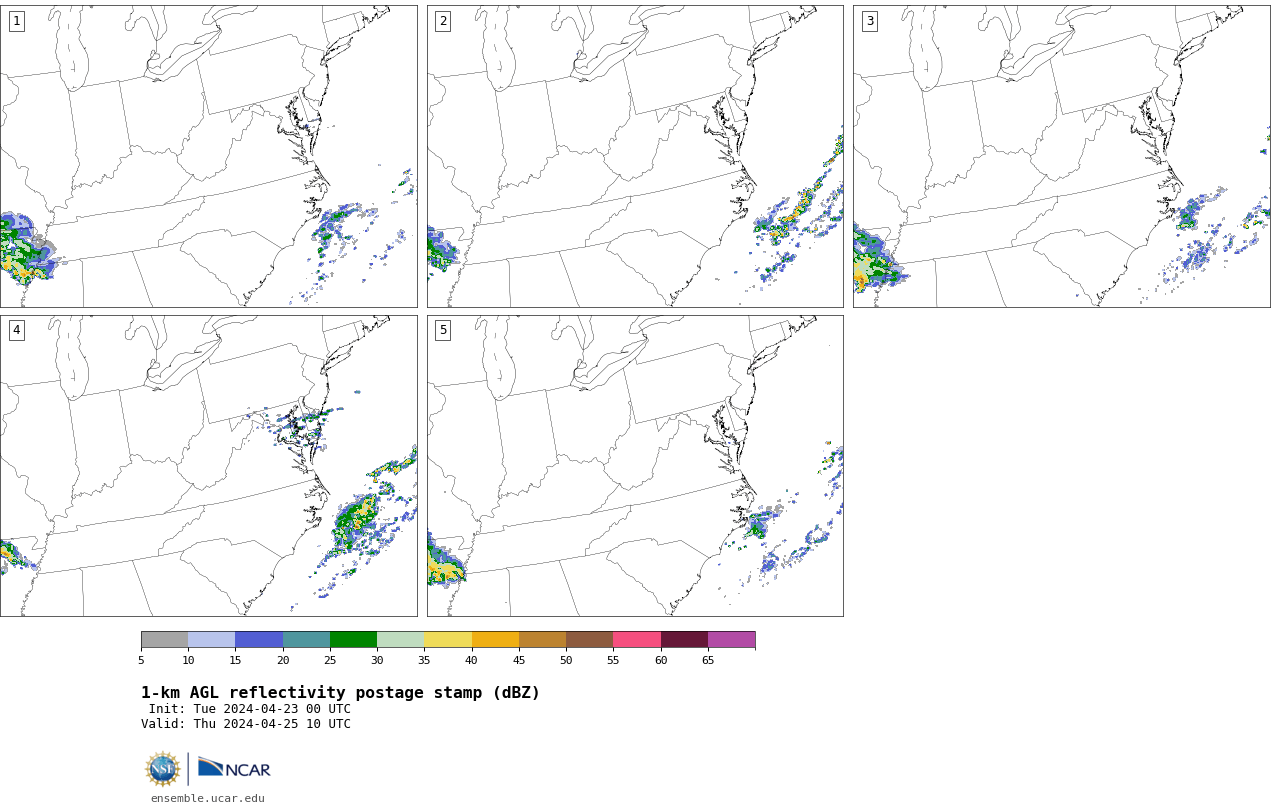Click the NCAR logo

[234, 768]
